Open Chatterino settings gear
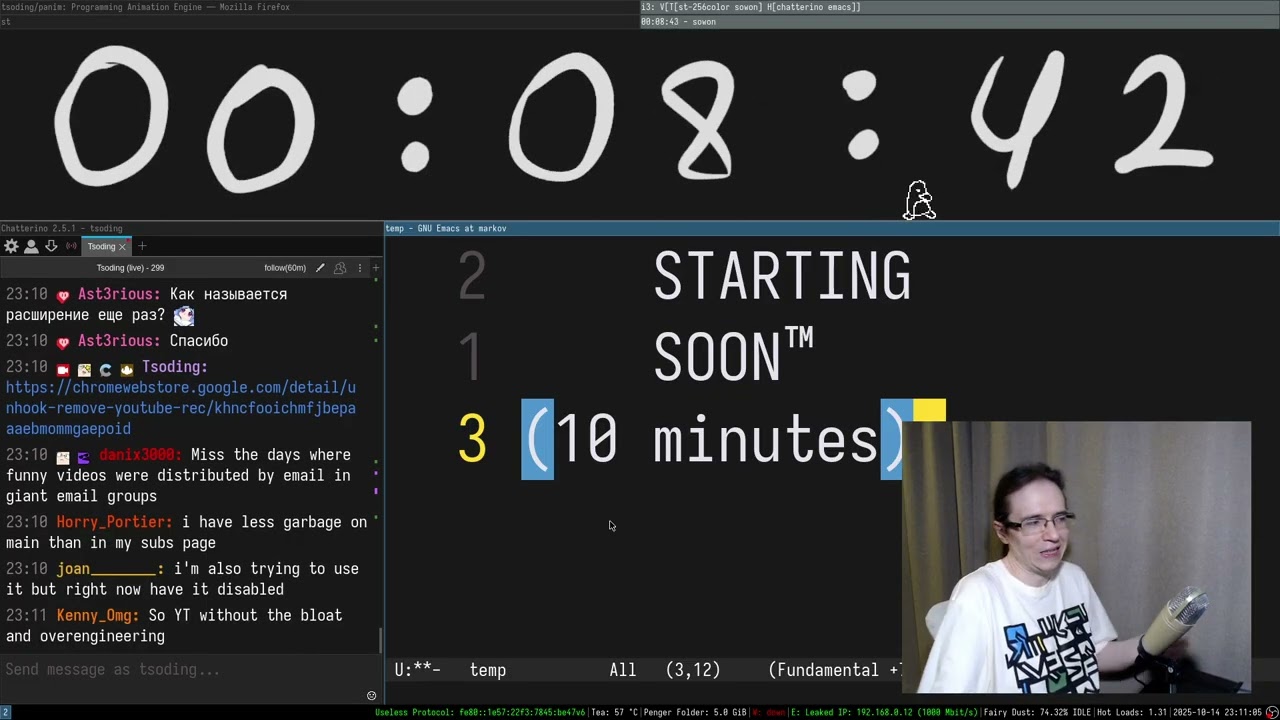Image resolution: width=1280 pixels, height=720 pixels. click(x=11, y=246)
